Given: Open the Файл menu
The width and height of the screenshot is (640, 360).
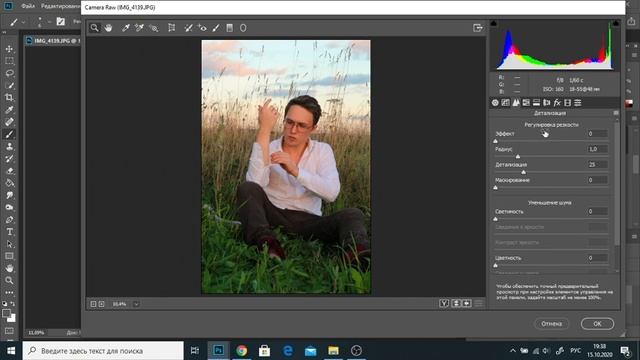Looking at the screenshot, I should 28,6.
